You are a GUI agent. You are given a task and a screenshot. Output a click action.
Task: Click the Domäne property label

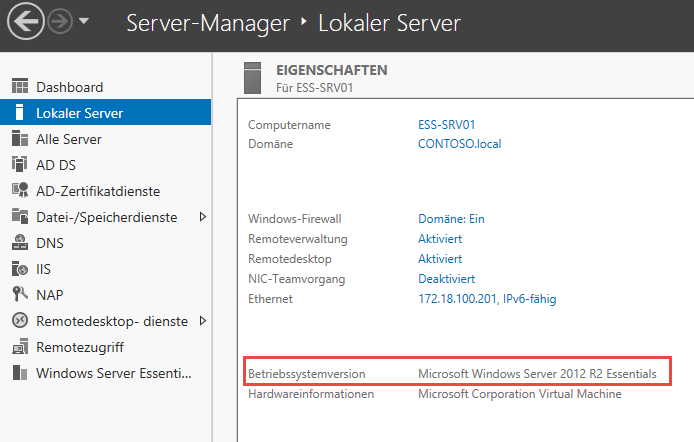pyautogui.click(x=270, y=144)
